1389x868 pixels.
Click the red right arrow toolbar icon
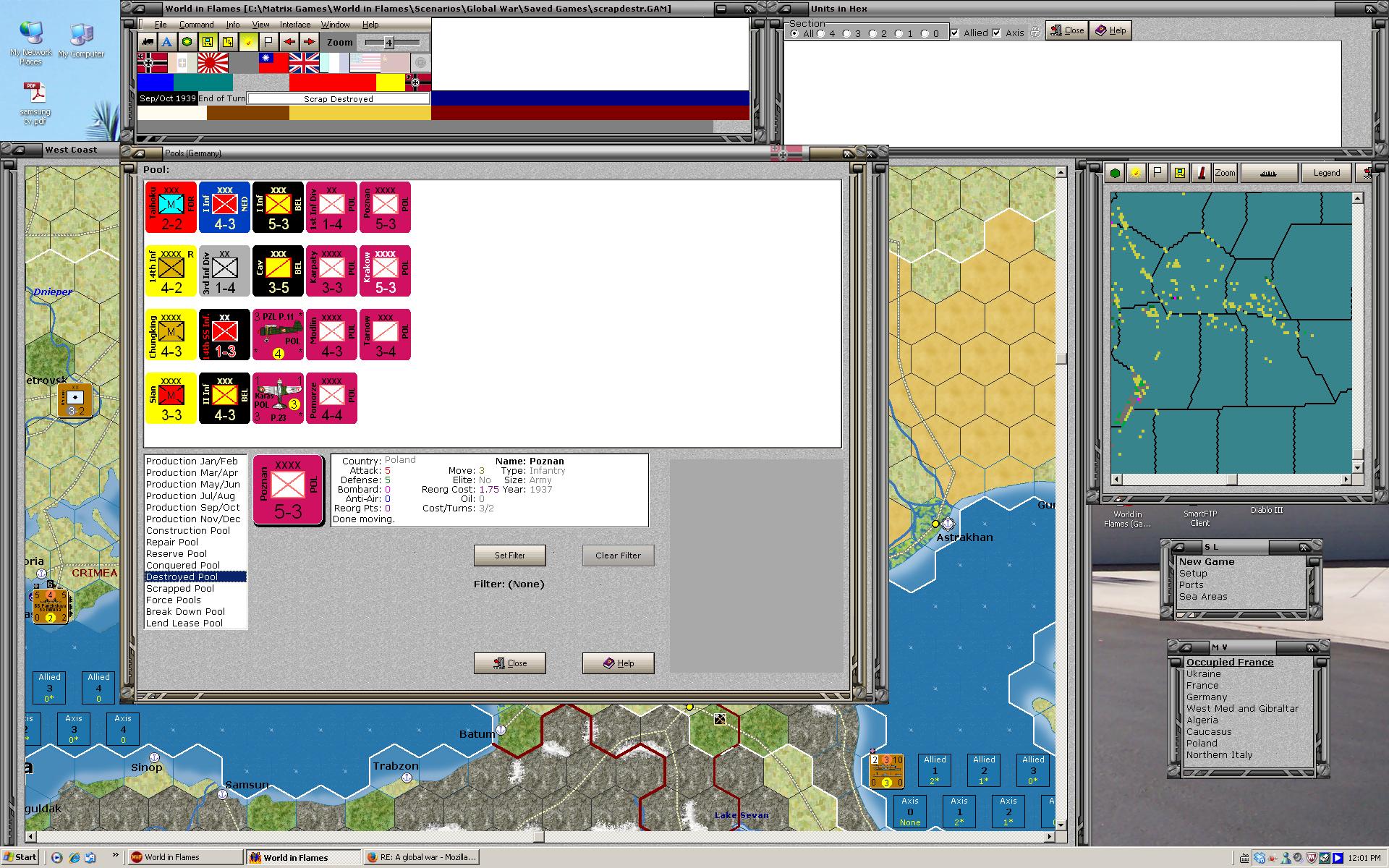click(309, 42)
